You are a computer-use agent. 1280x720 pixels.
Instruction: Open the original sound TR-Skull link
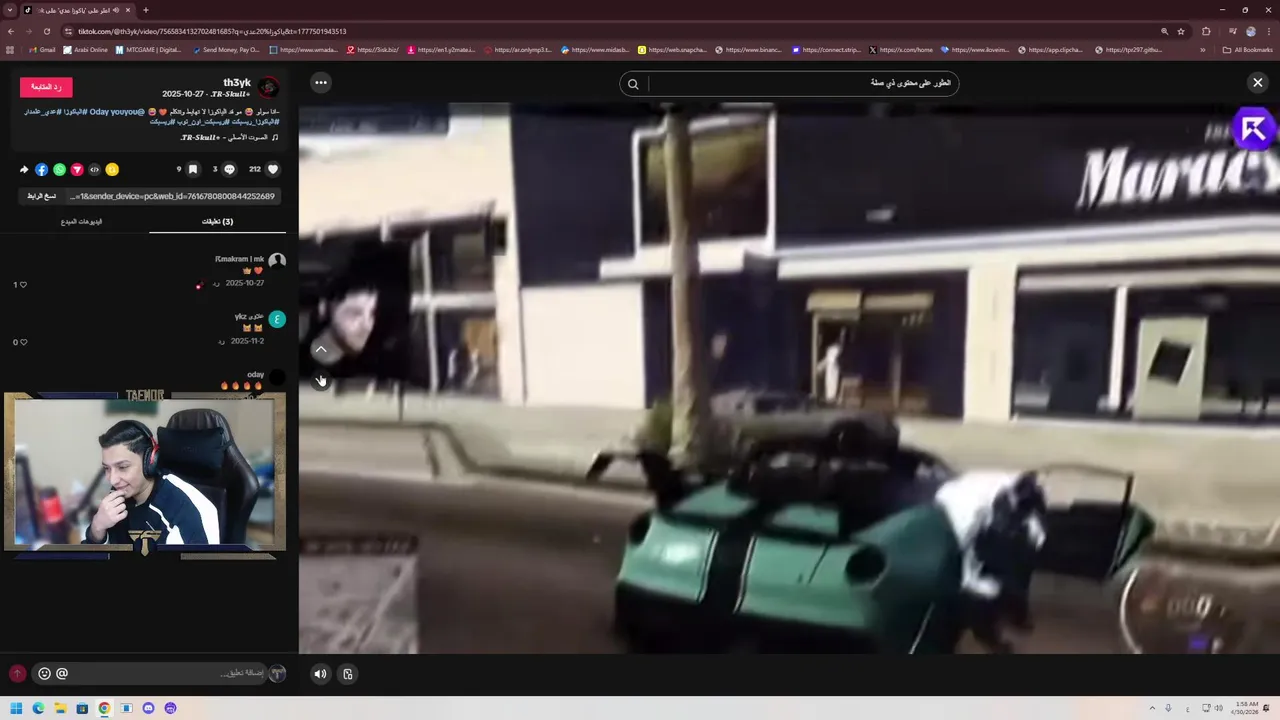tap(225, 137)
